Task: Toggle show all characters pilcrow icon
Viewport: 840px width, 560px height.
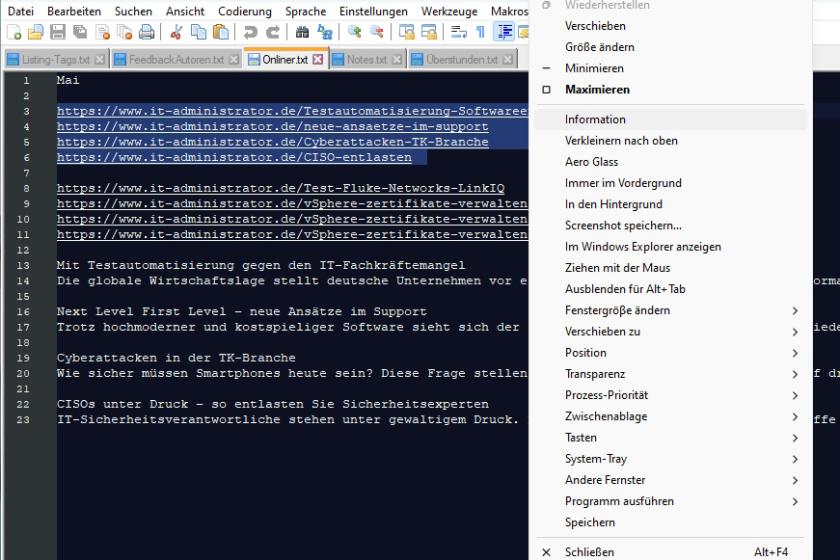Action: click(x=481, y=32)
